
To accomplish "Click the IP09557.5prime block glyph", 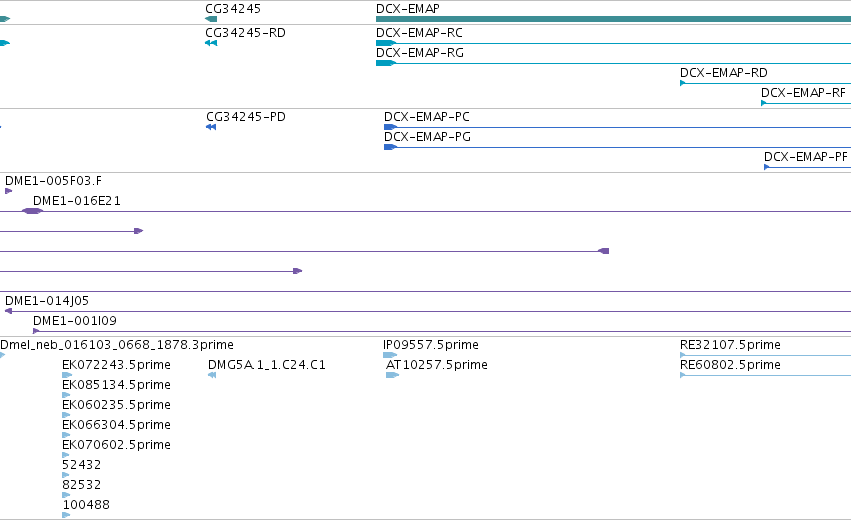I will tap(390, 355).
